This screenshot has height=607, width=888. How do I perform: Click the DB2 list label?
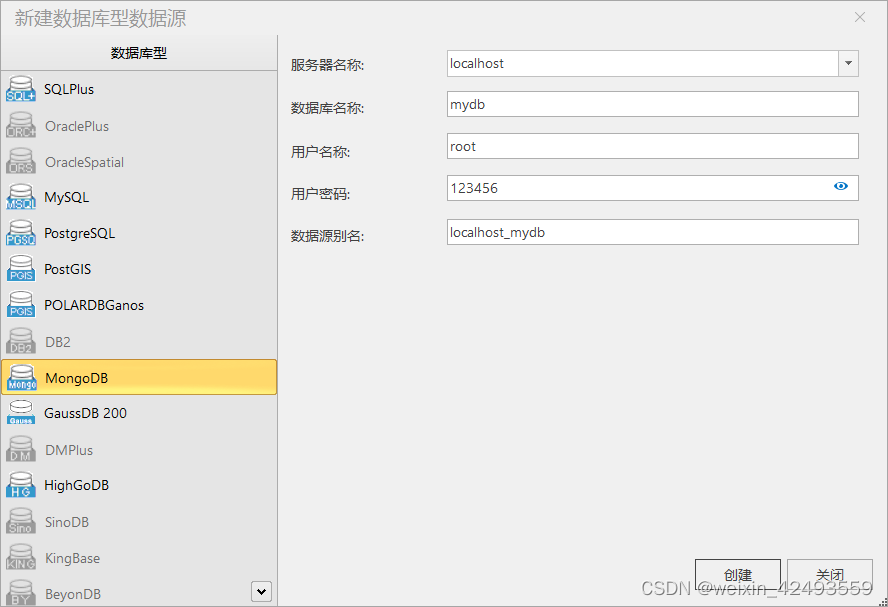tap(58, 342)
